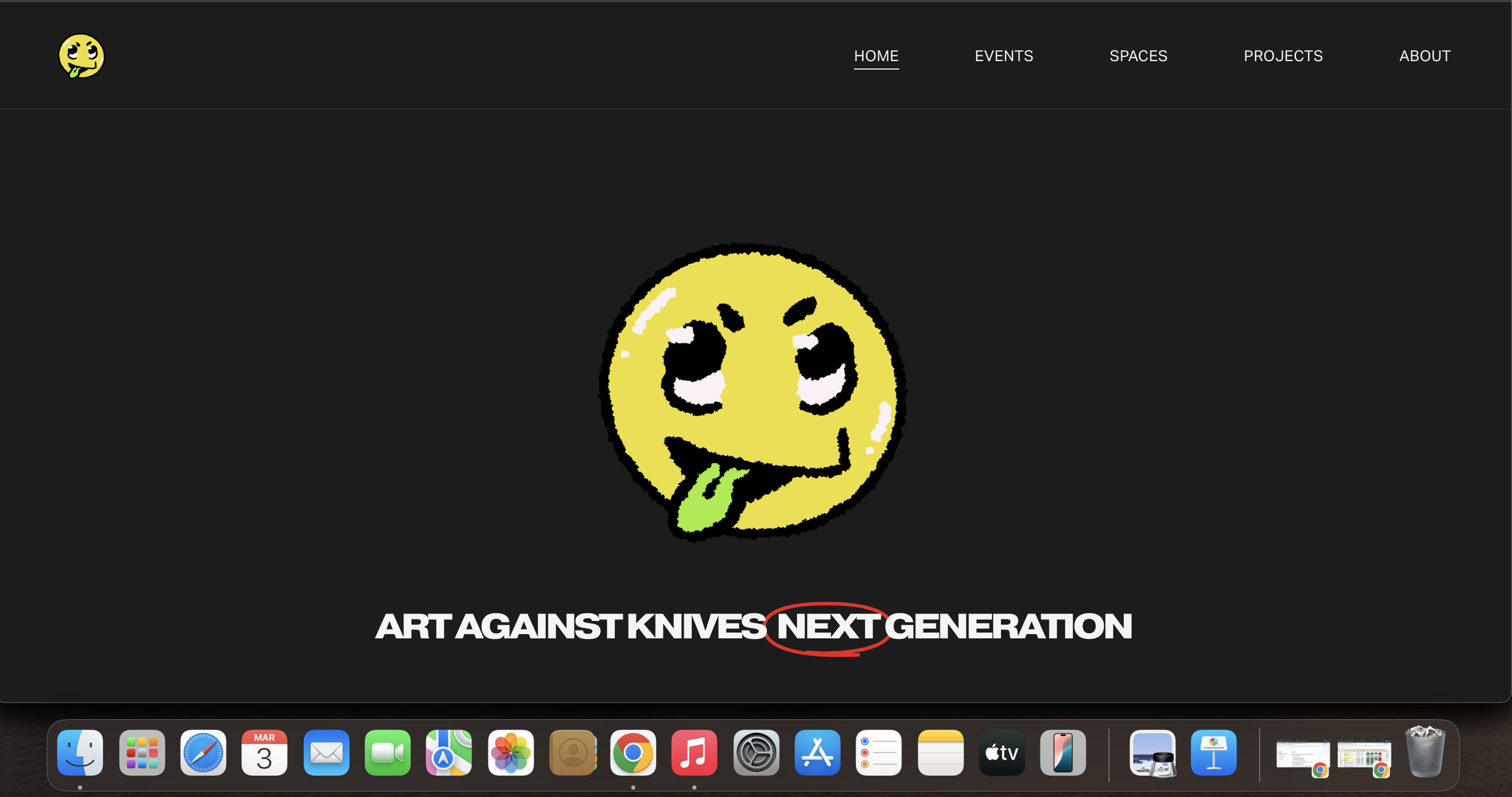Launch Keynote from the dock
The image size is (1512, 797).
tap(1213, 753)
